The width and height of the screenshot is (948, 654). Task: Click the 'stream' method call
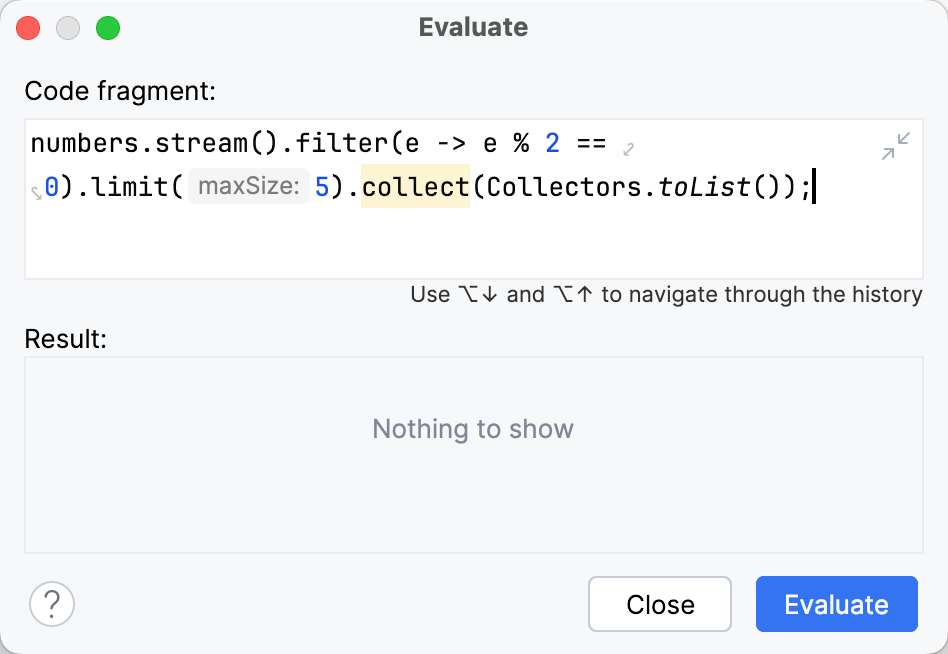tap(198, 143)
